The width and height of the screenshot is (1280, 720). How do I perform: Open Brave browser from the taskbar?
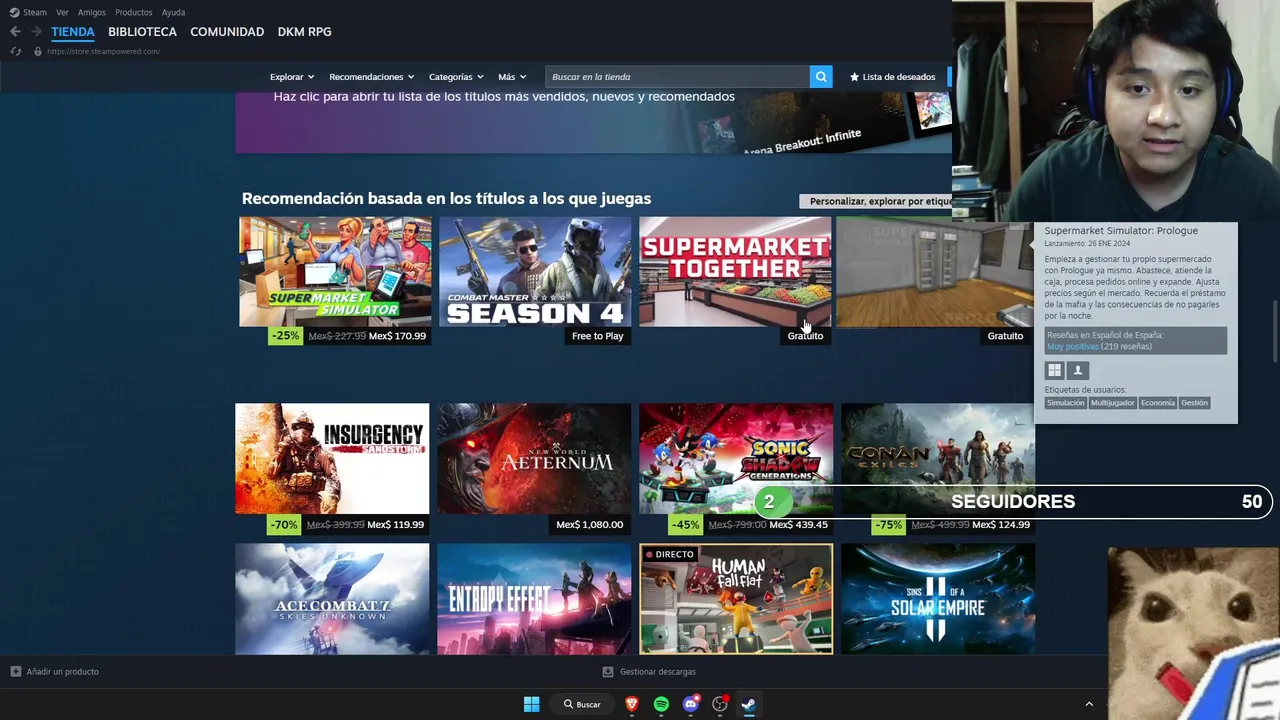point(632,704)
